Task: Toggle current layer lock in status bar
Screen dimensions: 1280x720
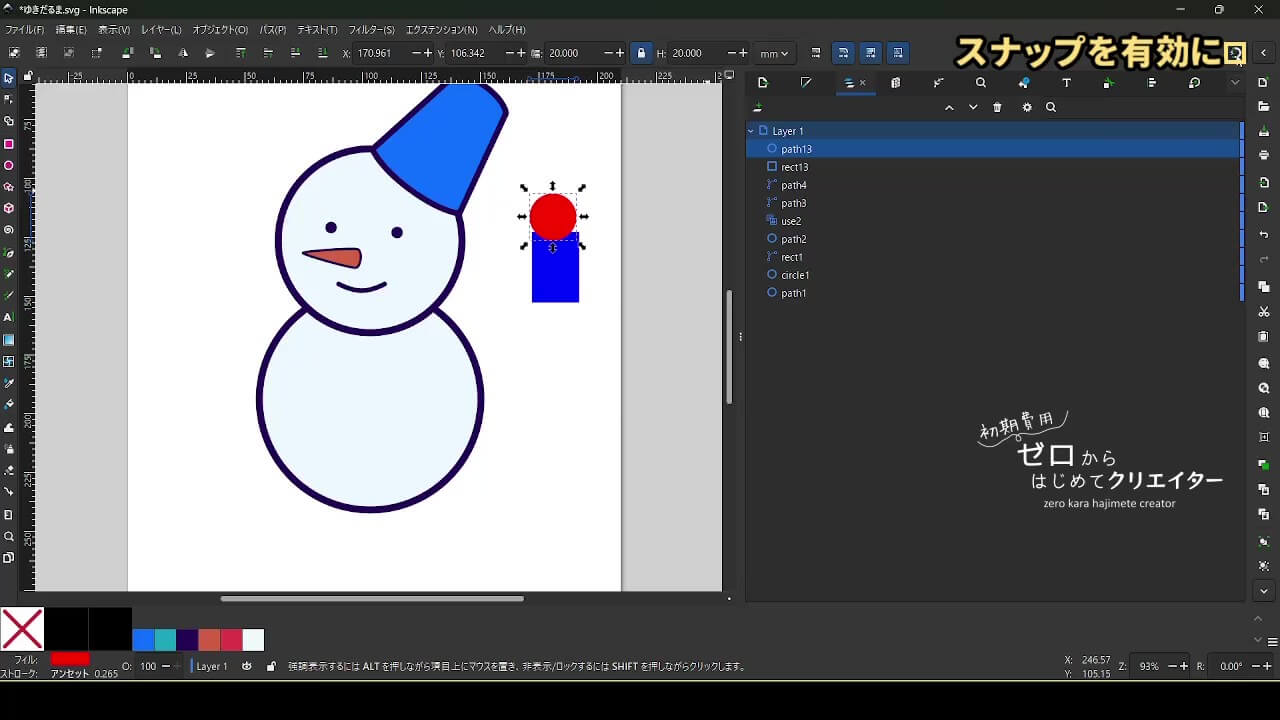Action: pos(271,666)
